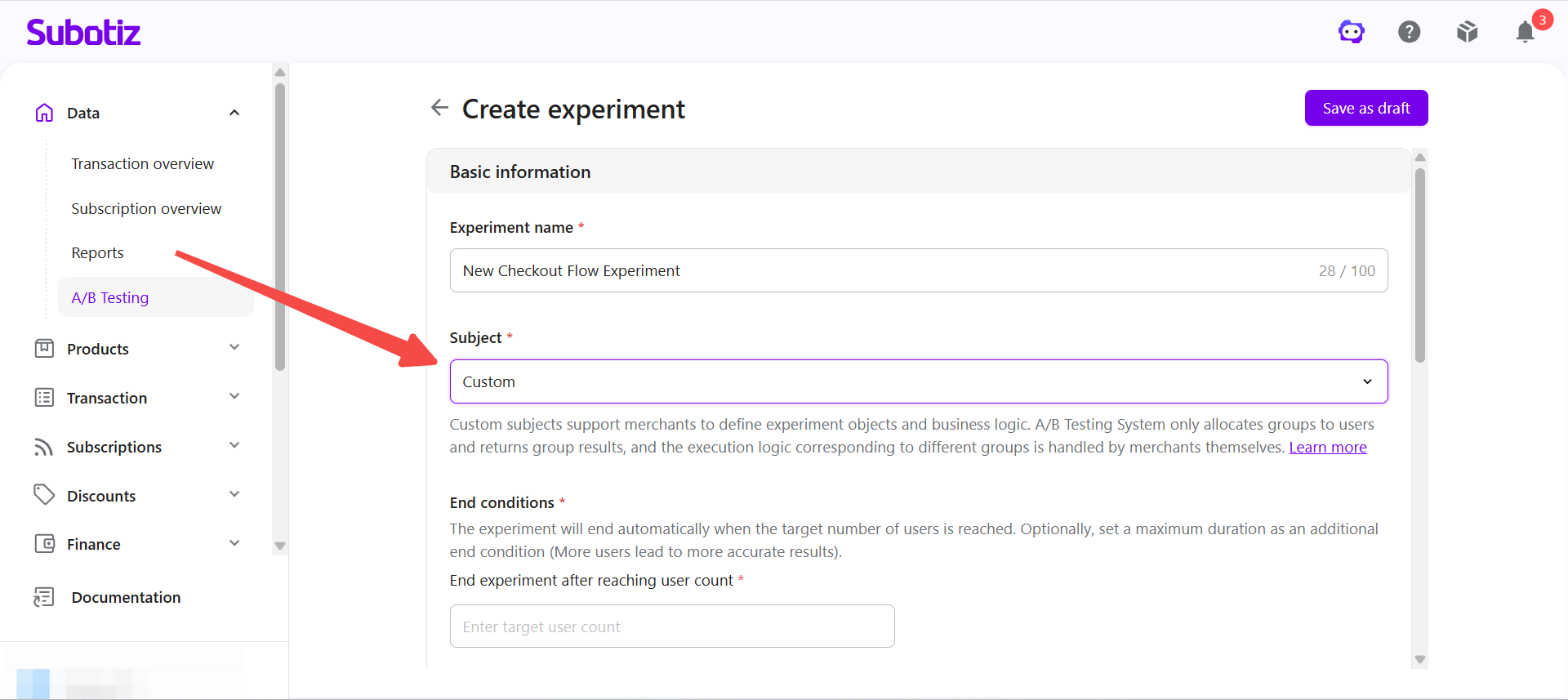Screen dimensions: 1568x700
Task: Click the Save as draft button
Action: (1366, 108)
